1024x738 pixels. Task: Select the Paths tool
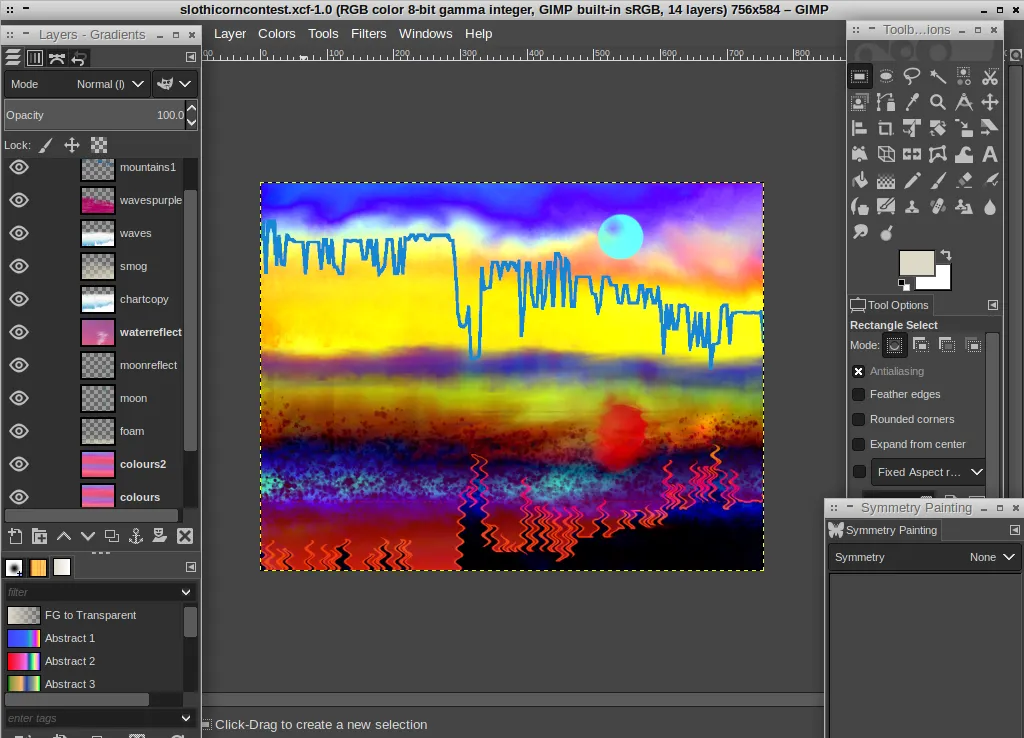pos(886,103)
